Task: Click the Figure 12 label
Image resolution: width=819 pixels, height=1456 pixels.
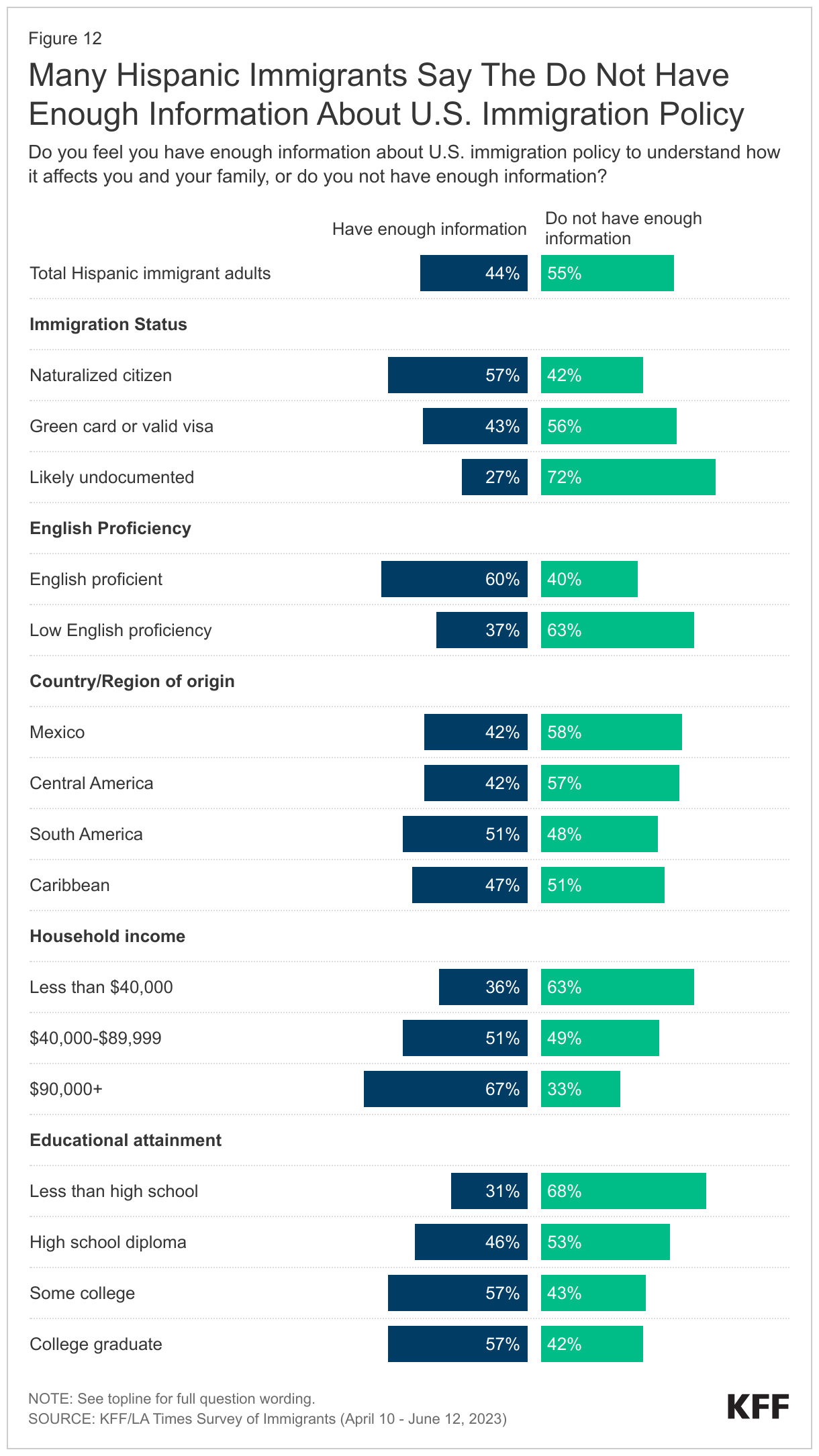Action: [x=65, y=38]
